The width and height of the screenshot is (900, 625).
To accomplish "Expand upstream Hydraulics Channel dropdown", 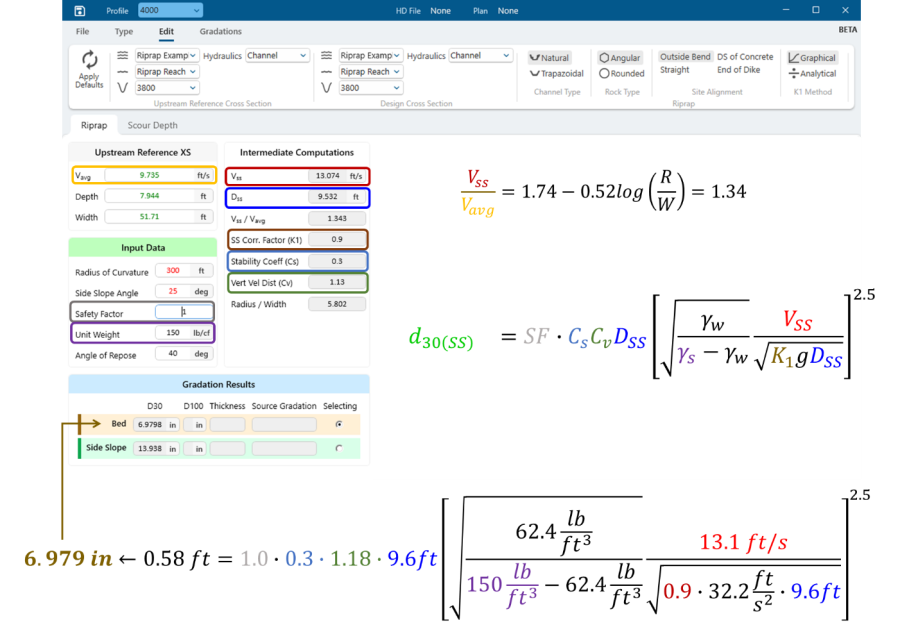I will click(x=277, y=56).
